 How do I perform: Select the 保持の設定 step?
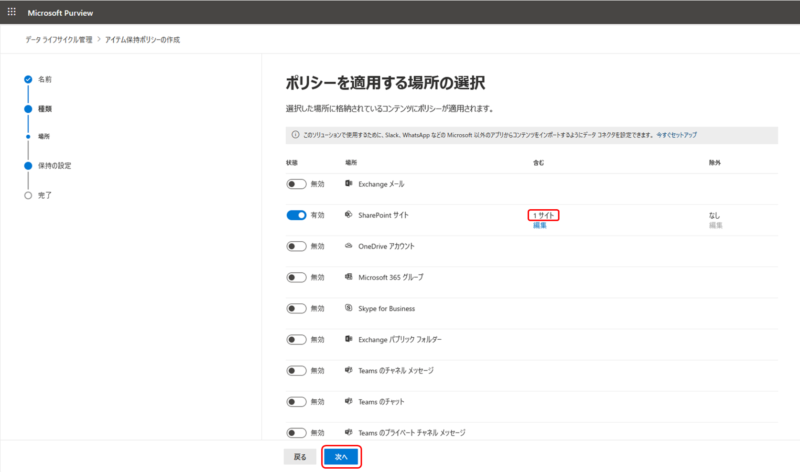[x=54, y=165]
